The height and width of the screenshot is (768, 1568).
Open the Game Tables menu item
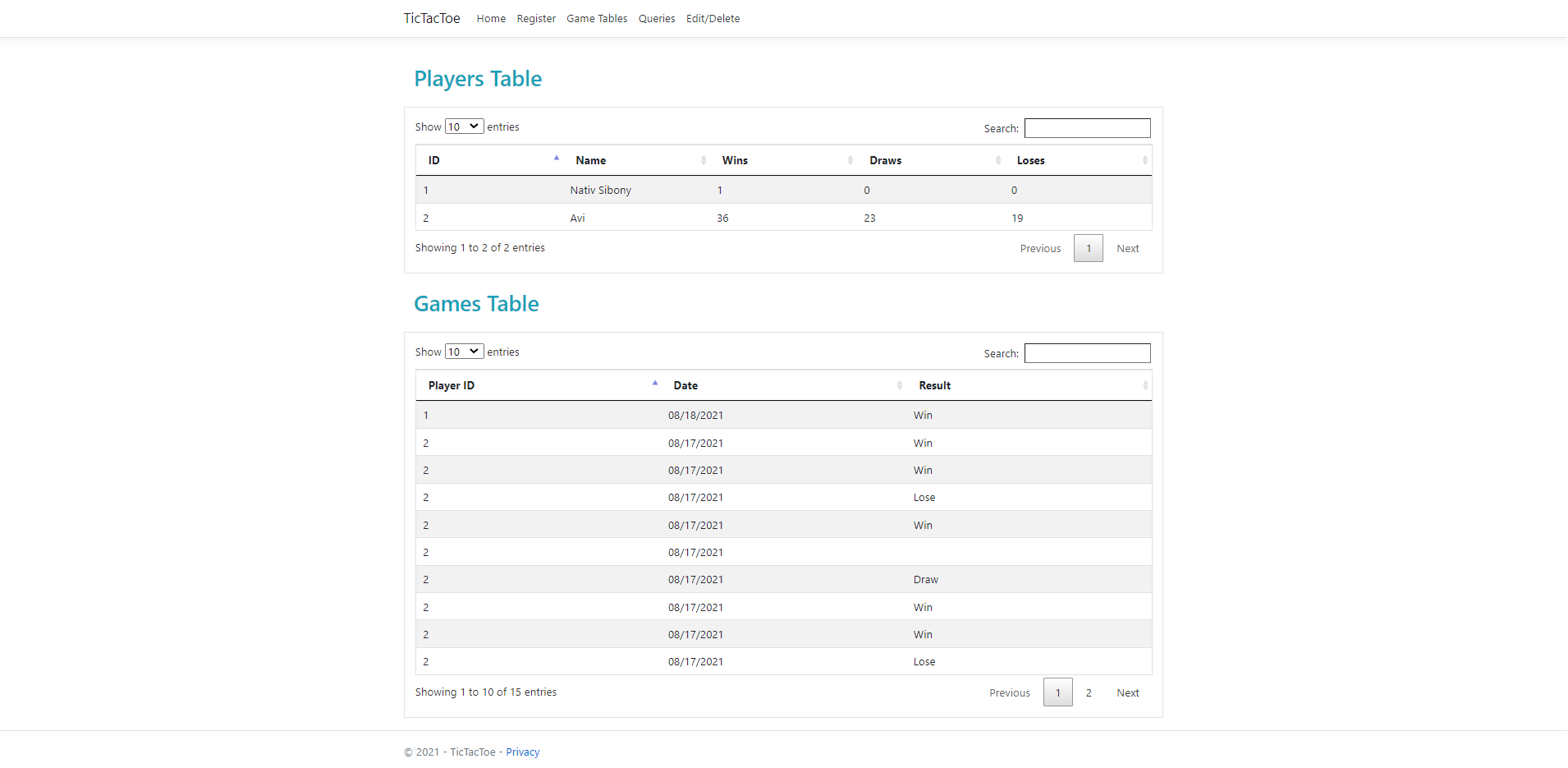(597, 18)
